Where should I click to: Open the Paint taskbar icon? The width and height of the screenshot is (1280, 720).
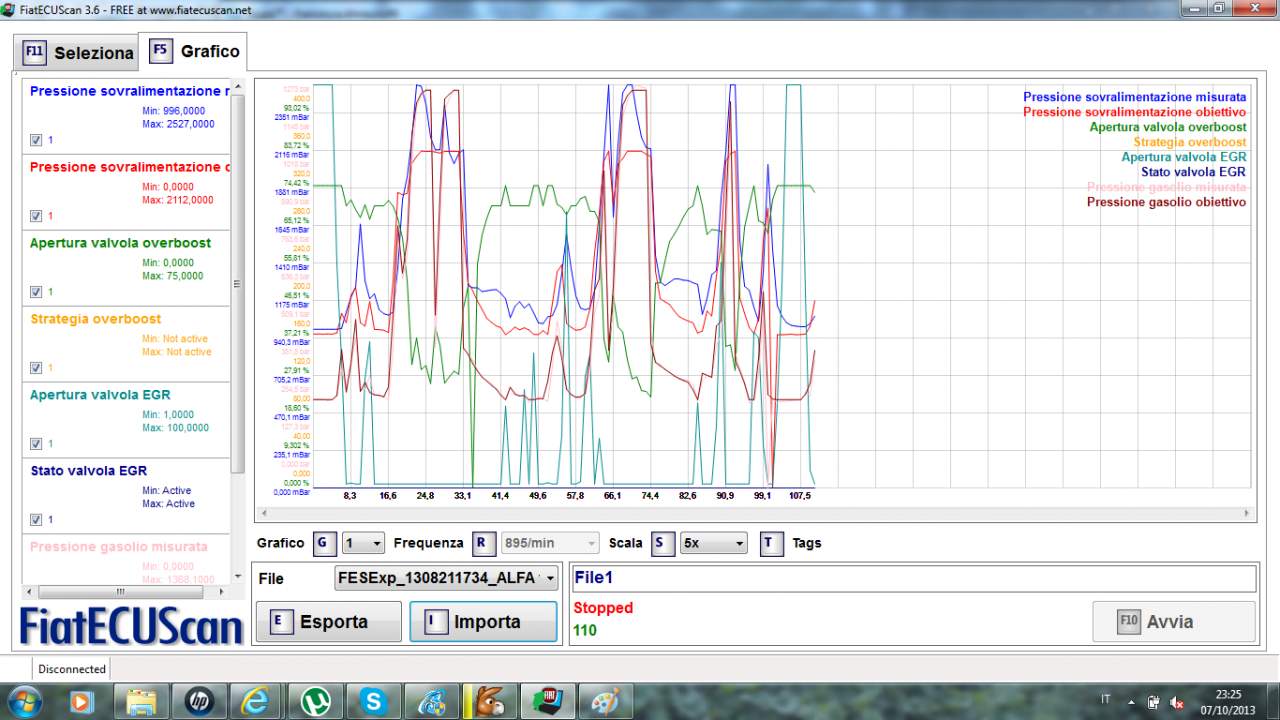[x=606, y=702]
